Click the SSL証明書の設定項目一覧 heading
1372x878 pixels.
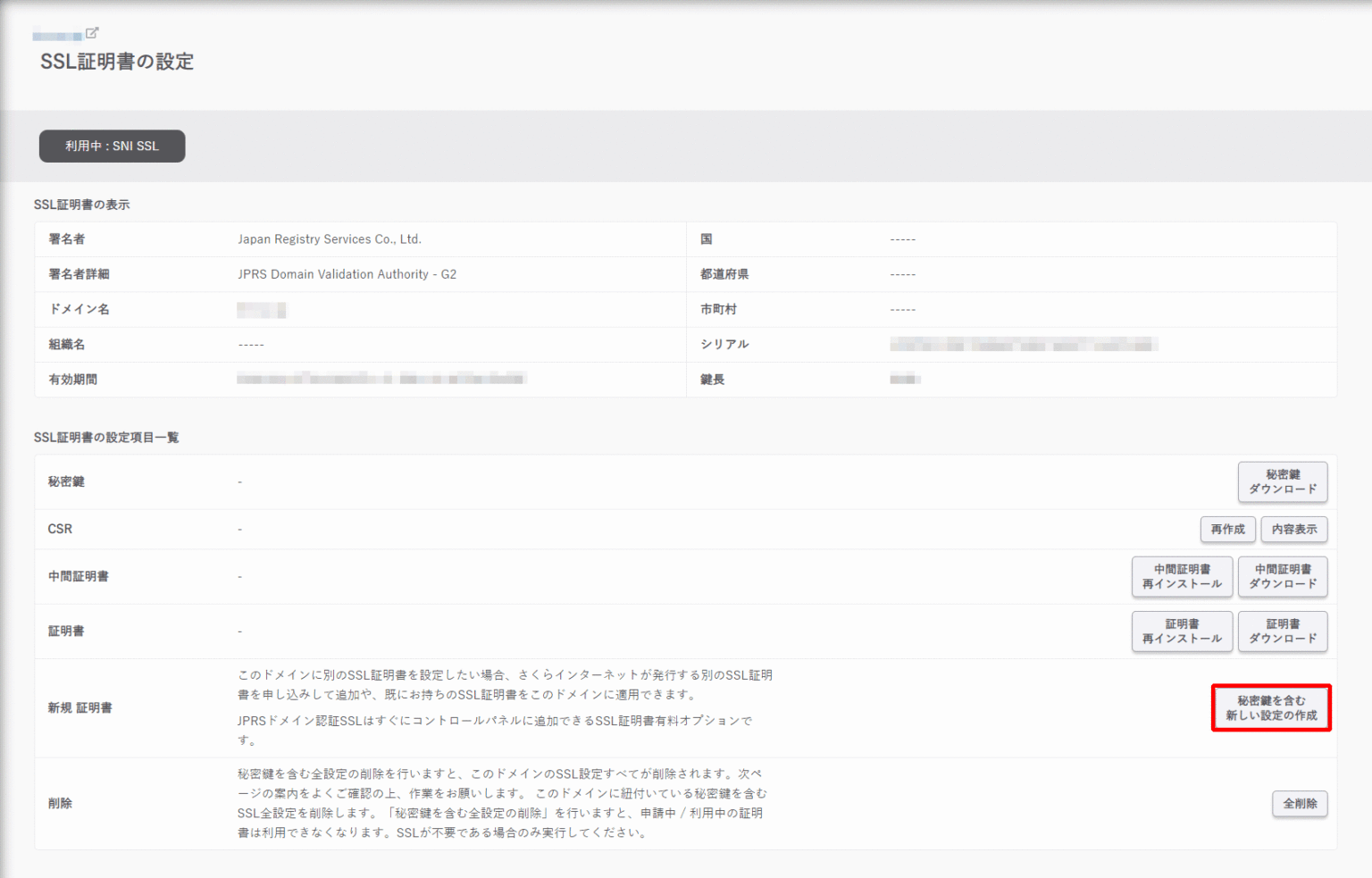(106, 437)
